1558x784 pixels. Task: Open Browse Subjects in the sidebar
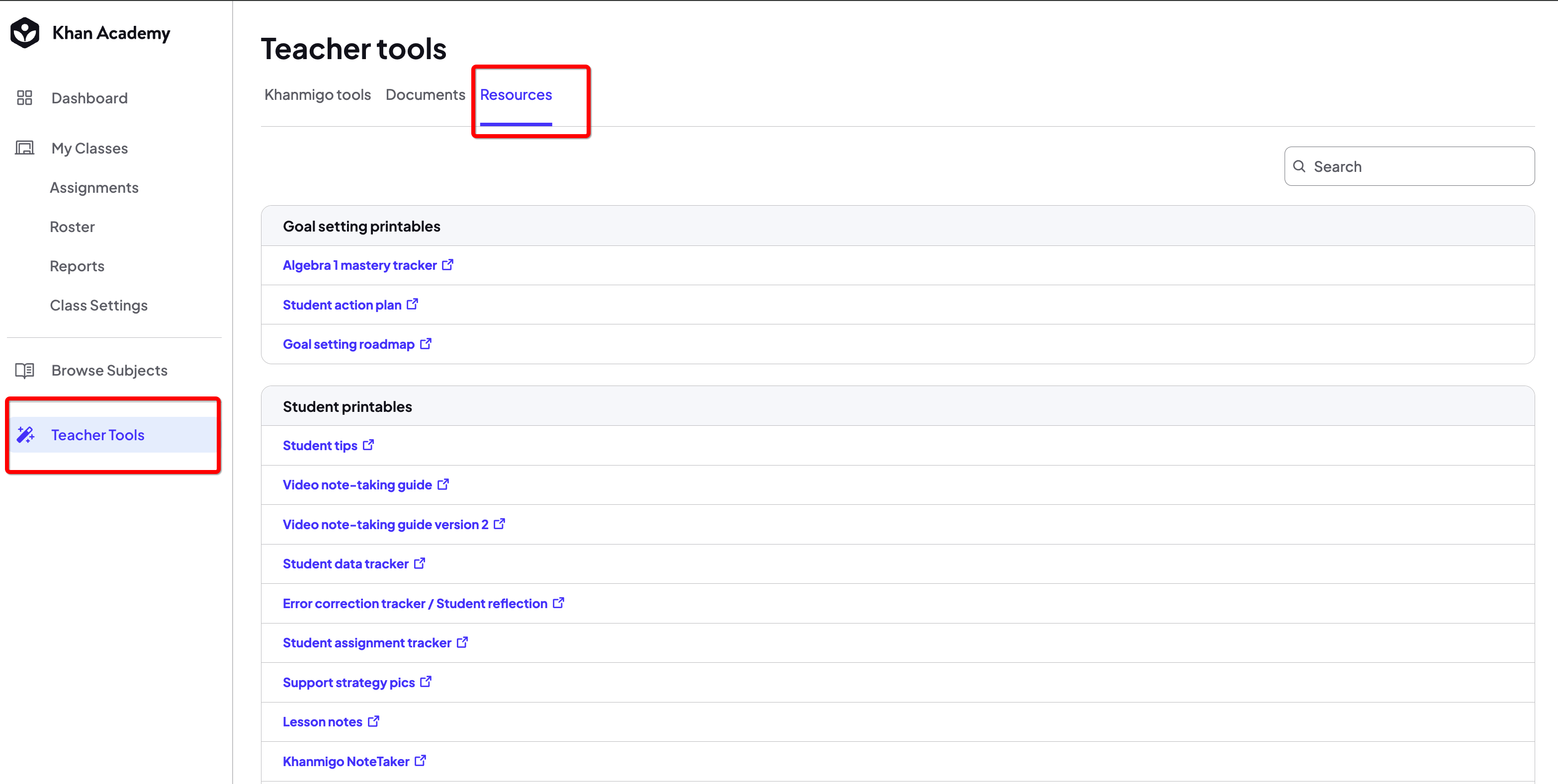109,371
